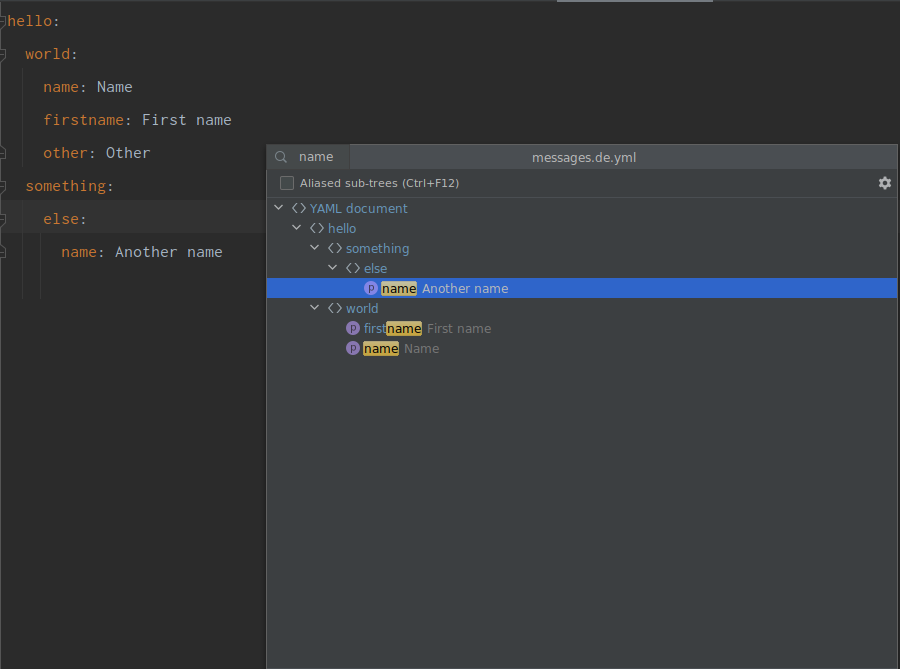Click the brackets icon beside hello node
Image resolution: width=900 pixels, height=669 pixels.
click(317, 228)
